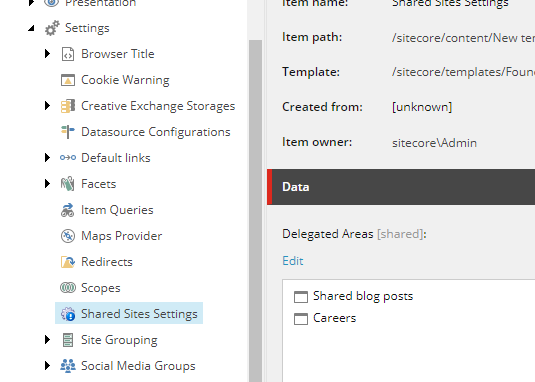The image size is (535, 382).
Task: Expand the Social Media Groups node
Action: [47, 366]
